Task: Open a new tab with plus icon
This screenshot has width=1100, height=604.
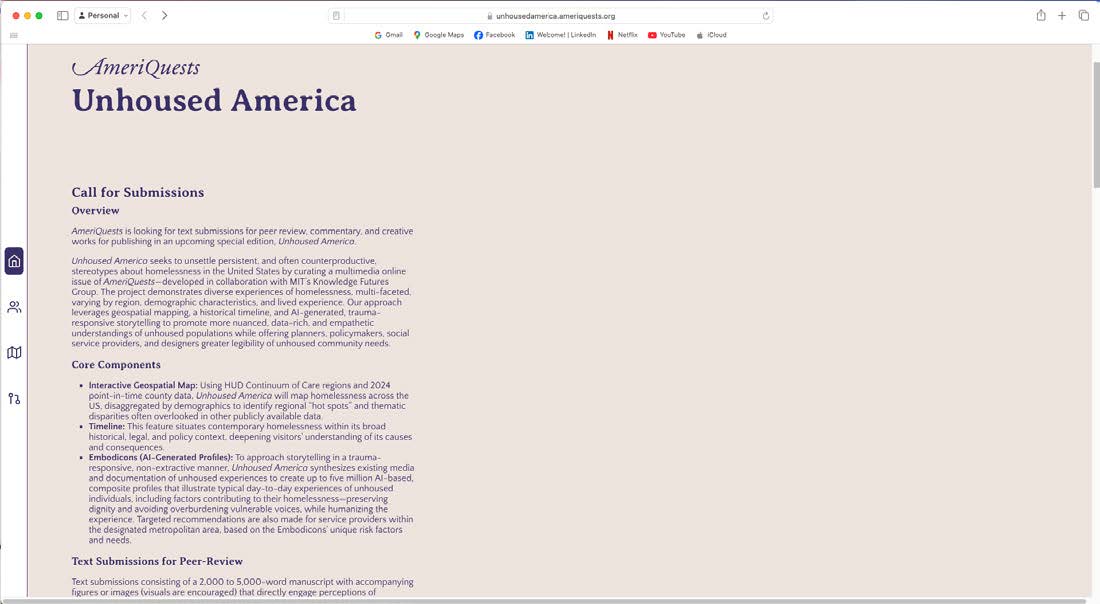Action: point(1062,15)
